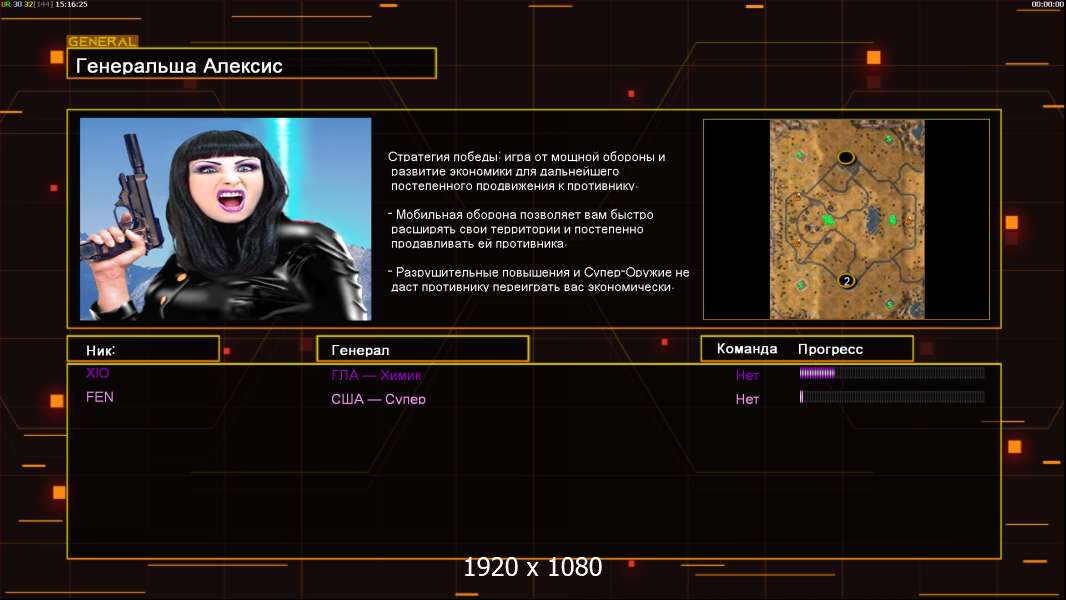
Task: Click start position marker 2 on minimap
Action: tap(846, 281)
